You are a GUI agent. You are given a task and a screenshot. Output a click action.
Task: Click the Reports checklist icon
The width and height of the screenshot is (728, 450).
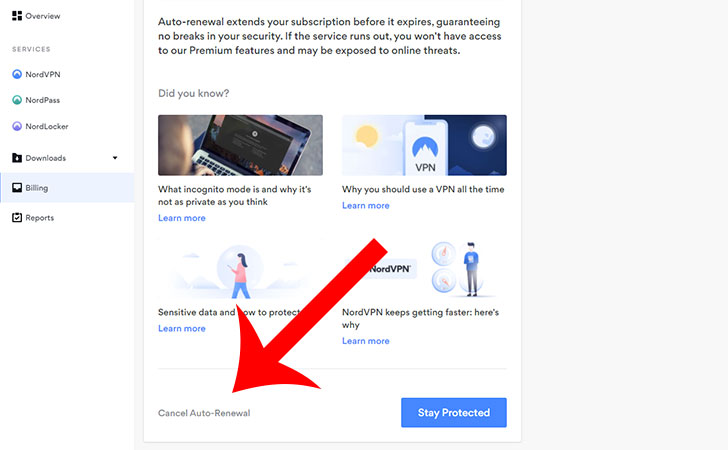(17, 217)
